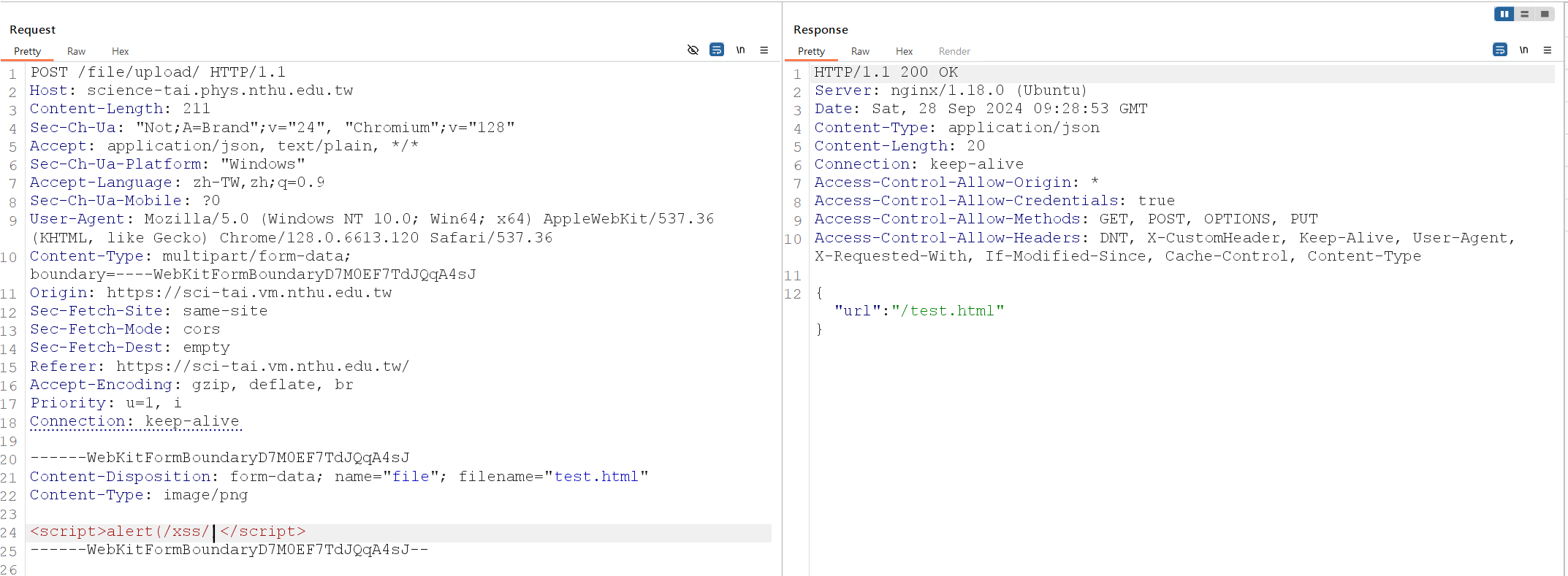Open the hamburger options menu in Request panel
Image resolution: width=1568 pixels, height=576 pixels.
click(764, 50)
